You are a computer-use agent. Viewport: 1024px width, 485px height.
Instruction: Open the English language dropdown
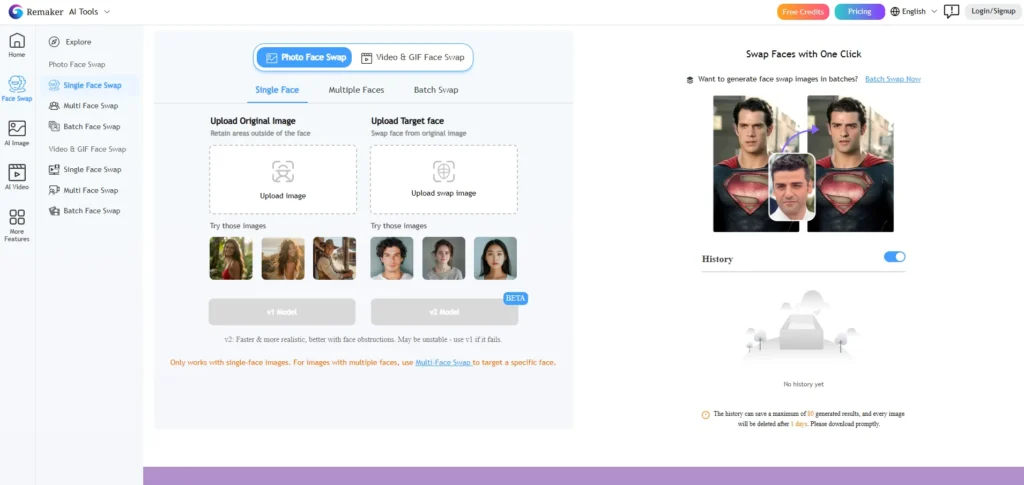point(914,12)
